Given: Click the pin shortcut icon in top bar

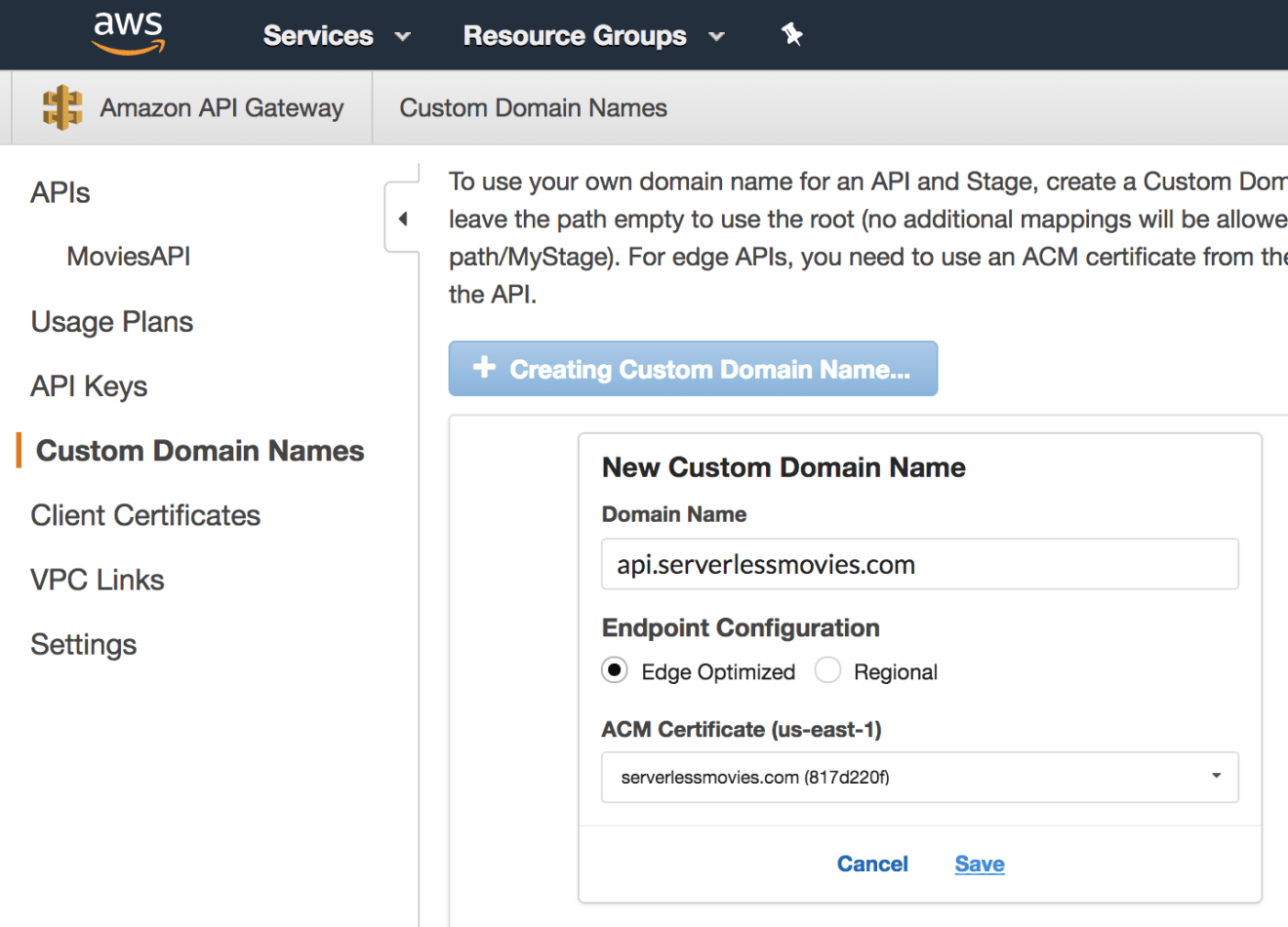Looking at the screenshot, I should (791, 35).
